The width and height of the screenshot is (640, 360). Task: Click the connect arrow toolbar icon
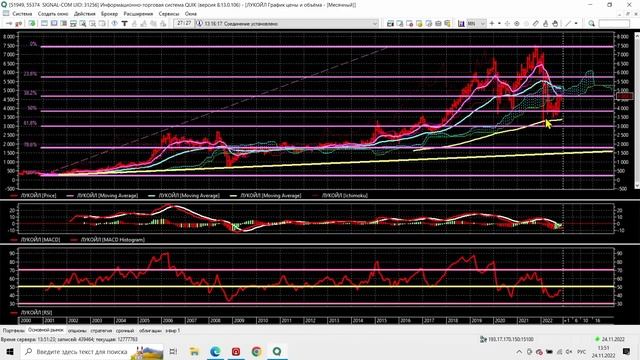point(9,24)
